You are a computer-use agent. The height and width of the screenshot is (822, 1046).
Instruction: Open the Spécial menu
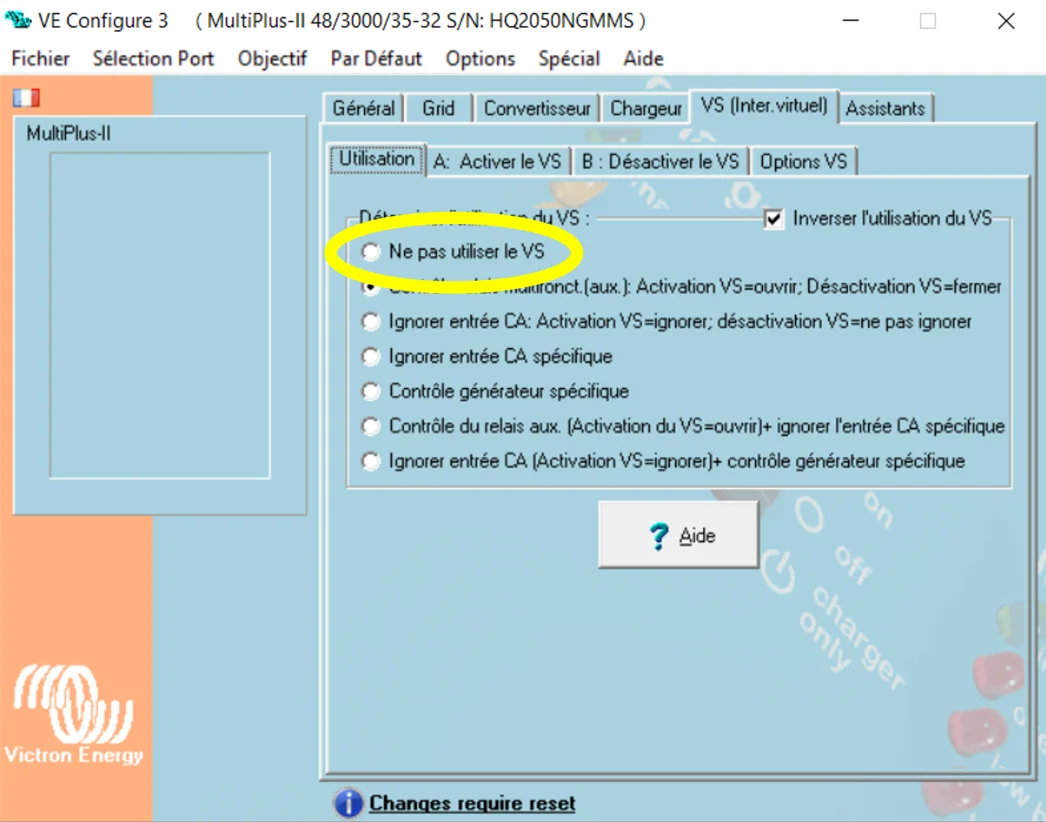[x=569, y=59]
